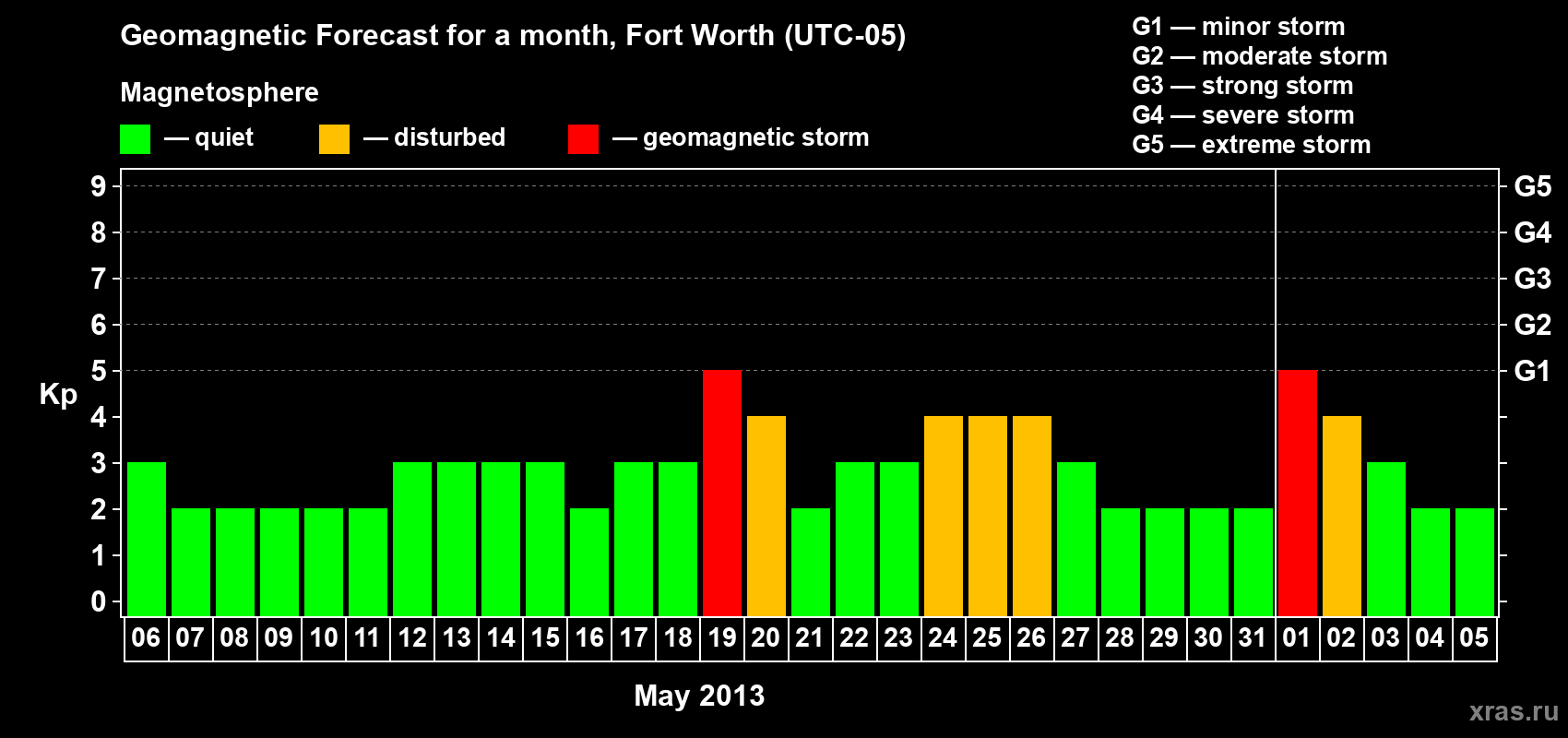The image size is (1568, 738).
Task: Click the green bar above date 21
Action: (811, 562)
